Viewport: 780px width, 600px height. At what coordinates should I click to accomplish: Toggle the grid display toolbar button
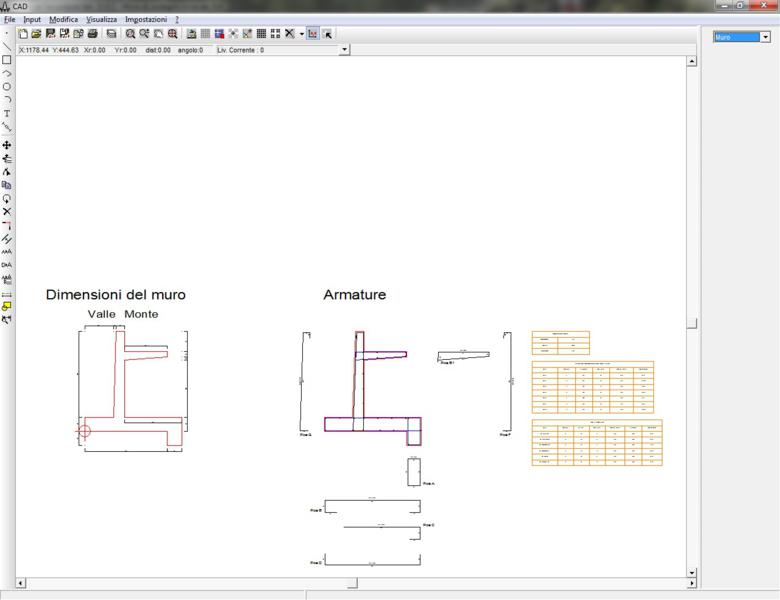click(205, 33)
